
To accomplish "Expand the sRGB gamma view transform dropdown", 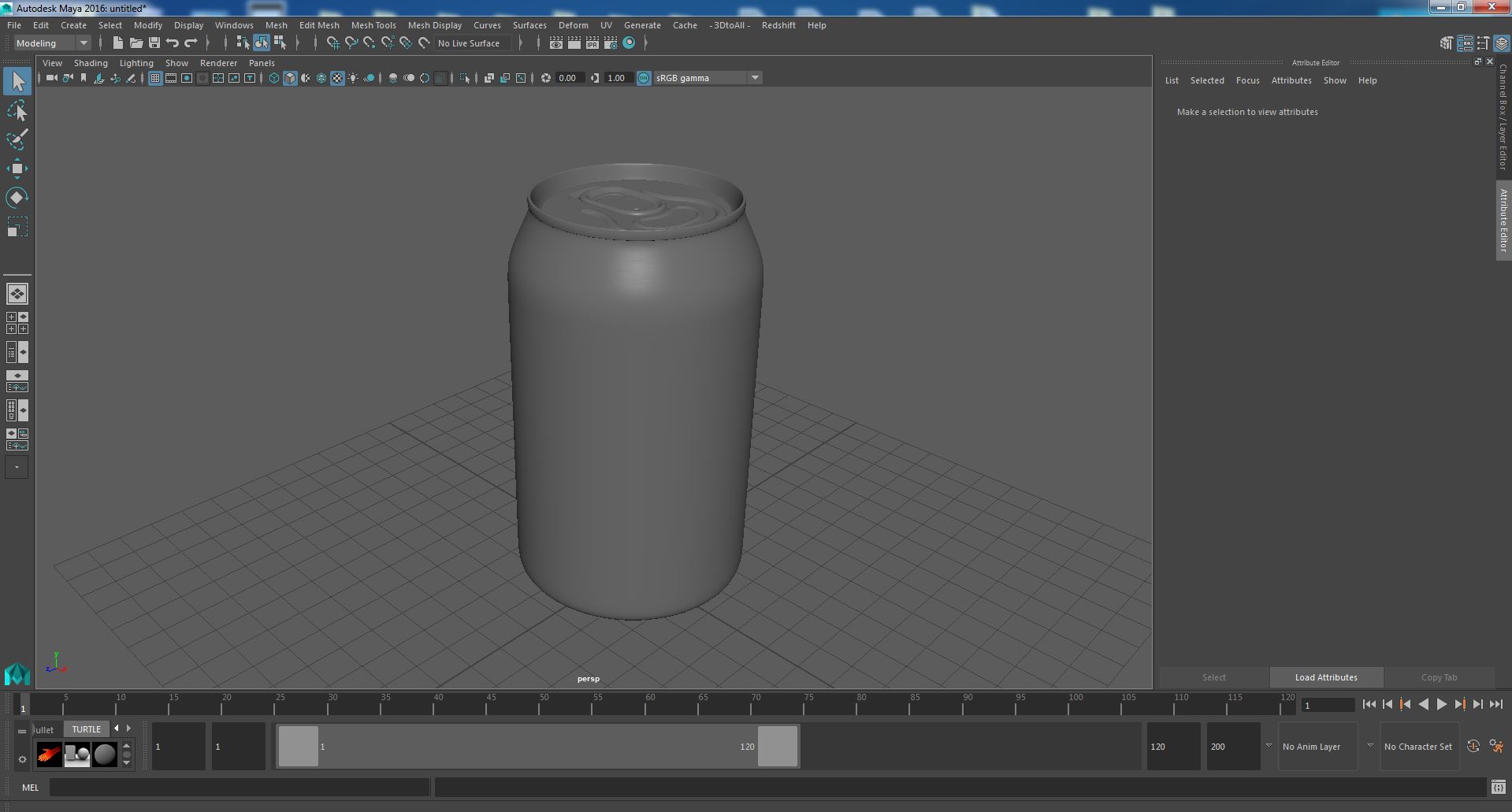I will pyautogui.click(x=708, y=78).
